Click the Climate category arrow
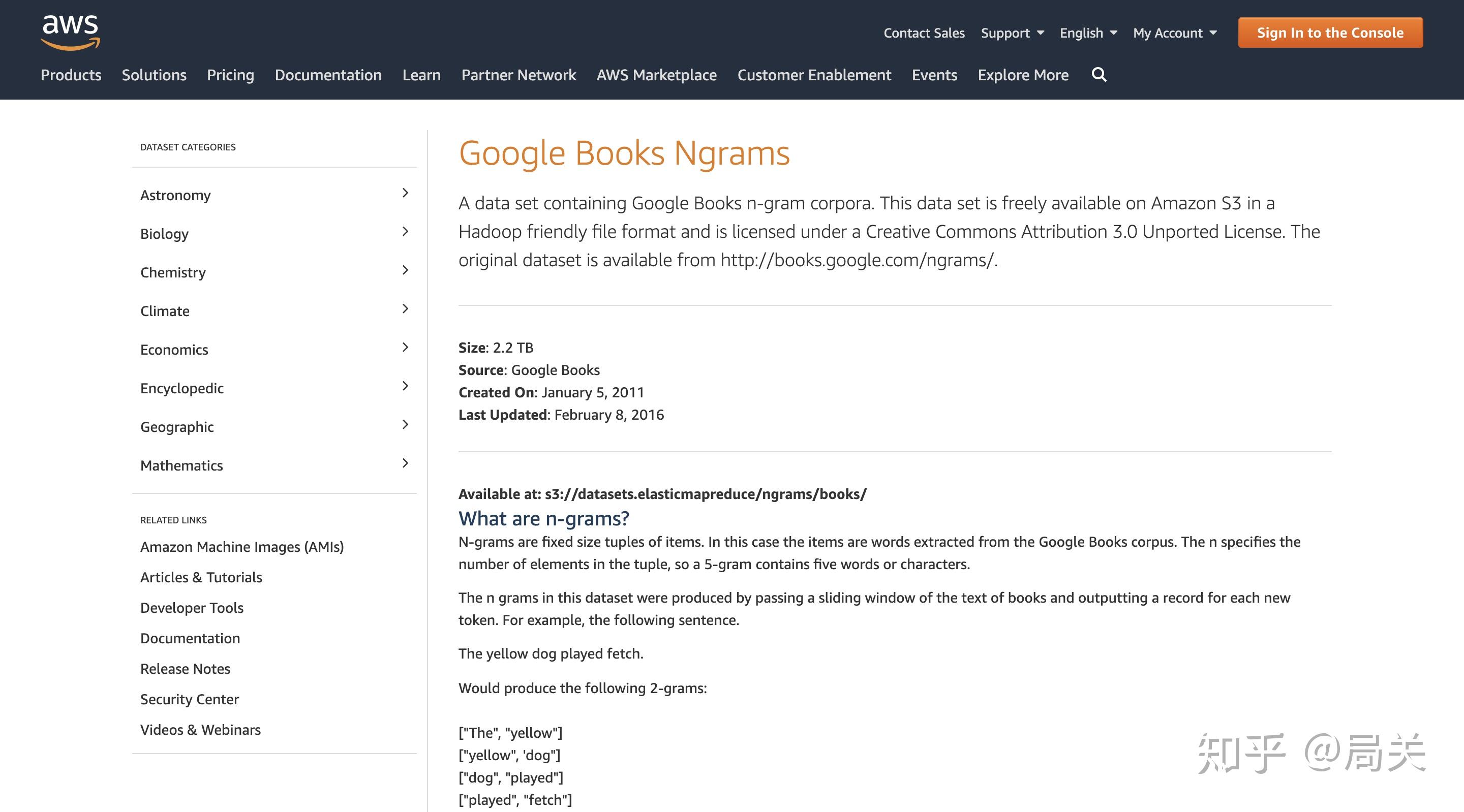 pos(405,309)
